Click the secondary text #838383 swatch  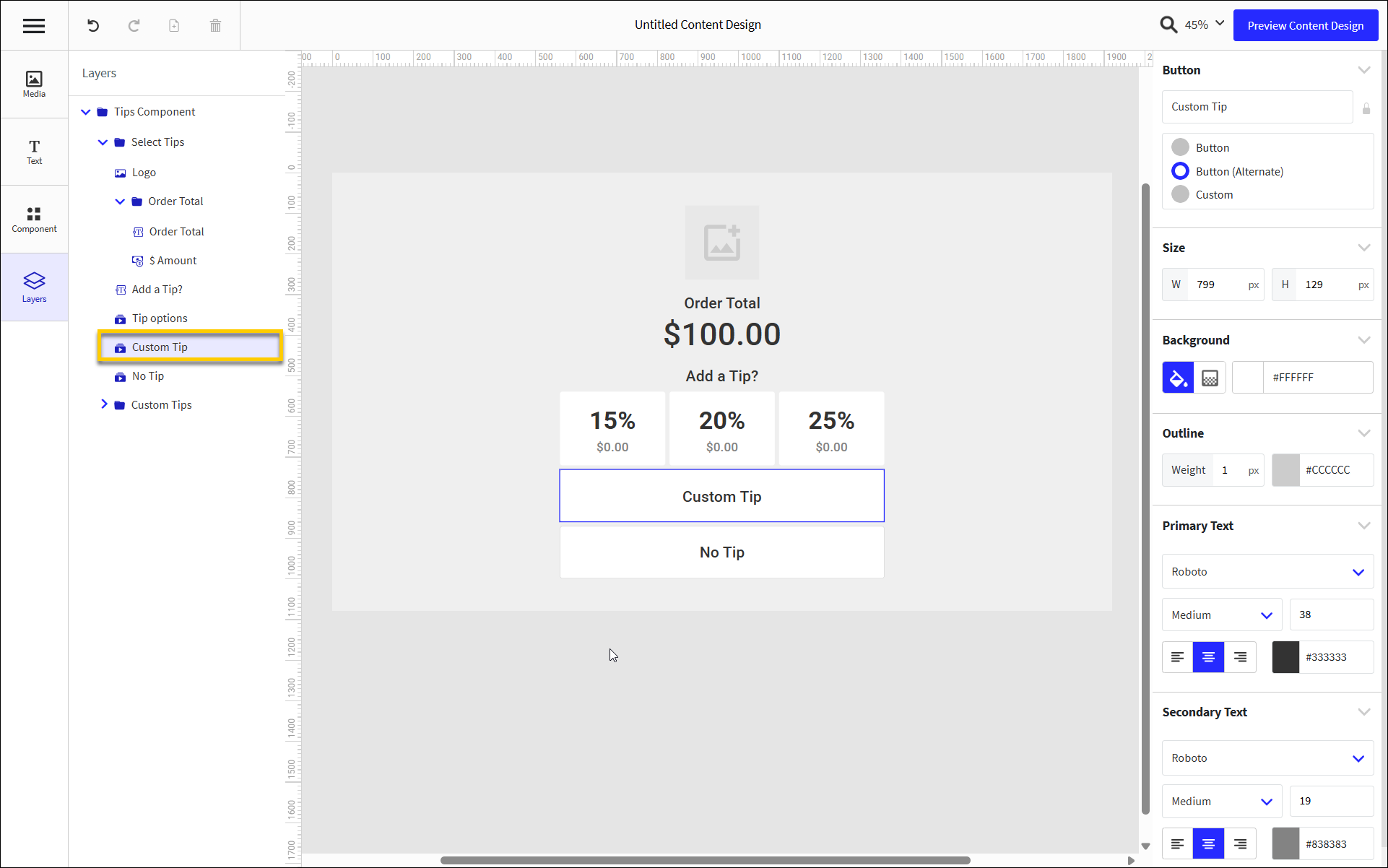point(1285,843)
